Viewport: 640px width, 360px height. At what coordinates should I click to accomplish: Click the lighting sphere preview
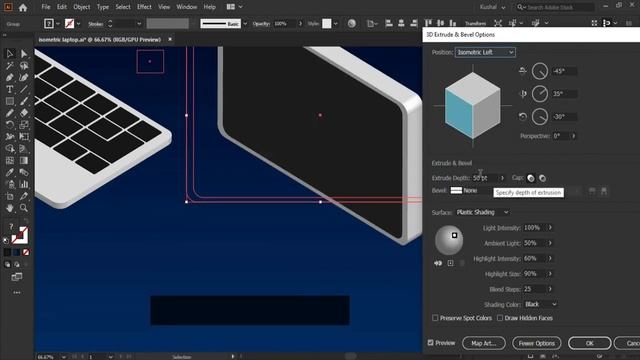tap(449, 240)
